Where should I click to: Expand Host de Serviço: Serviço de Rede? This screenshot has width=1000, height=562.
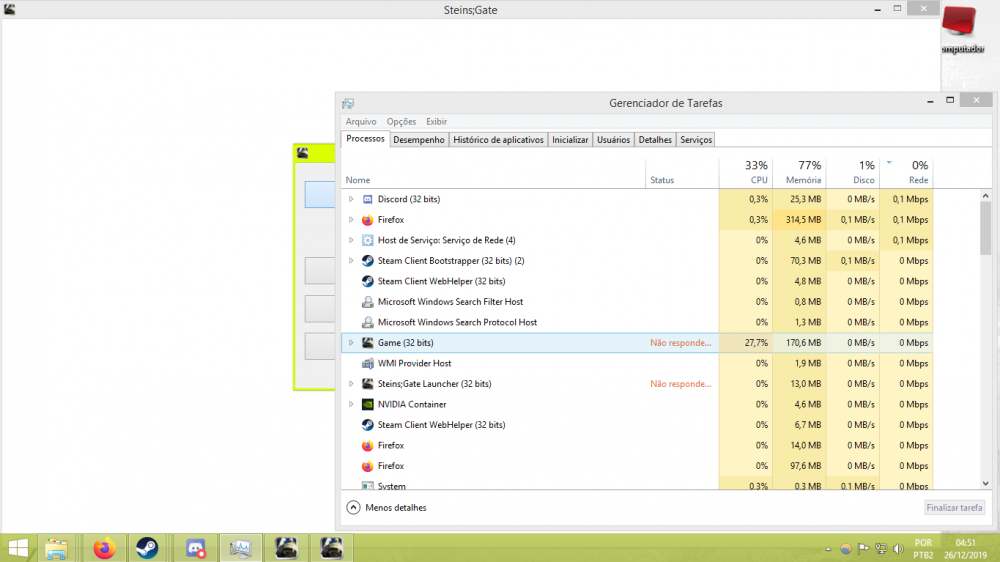tap(351, 240)
